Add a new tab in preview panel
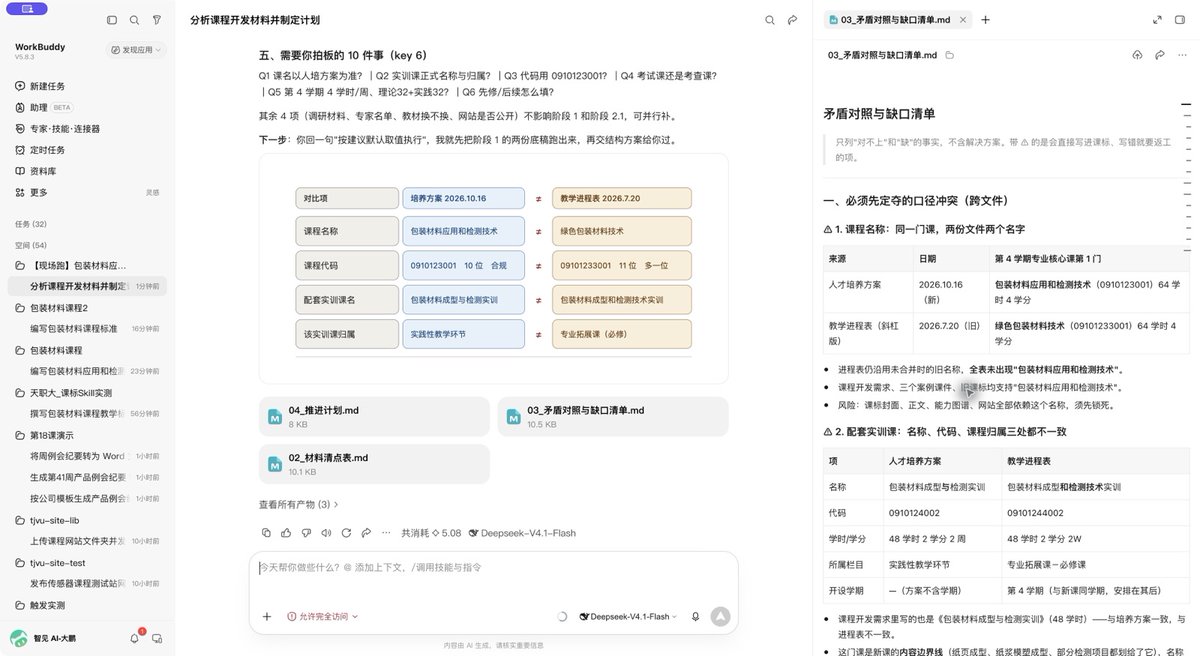Viewport: 1200px width, 656px height. point(985,20)
